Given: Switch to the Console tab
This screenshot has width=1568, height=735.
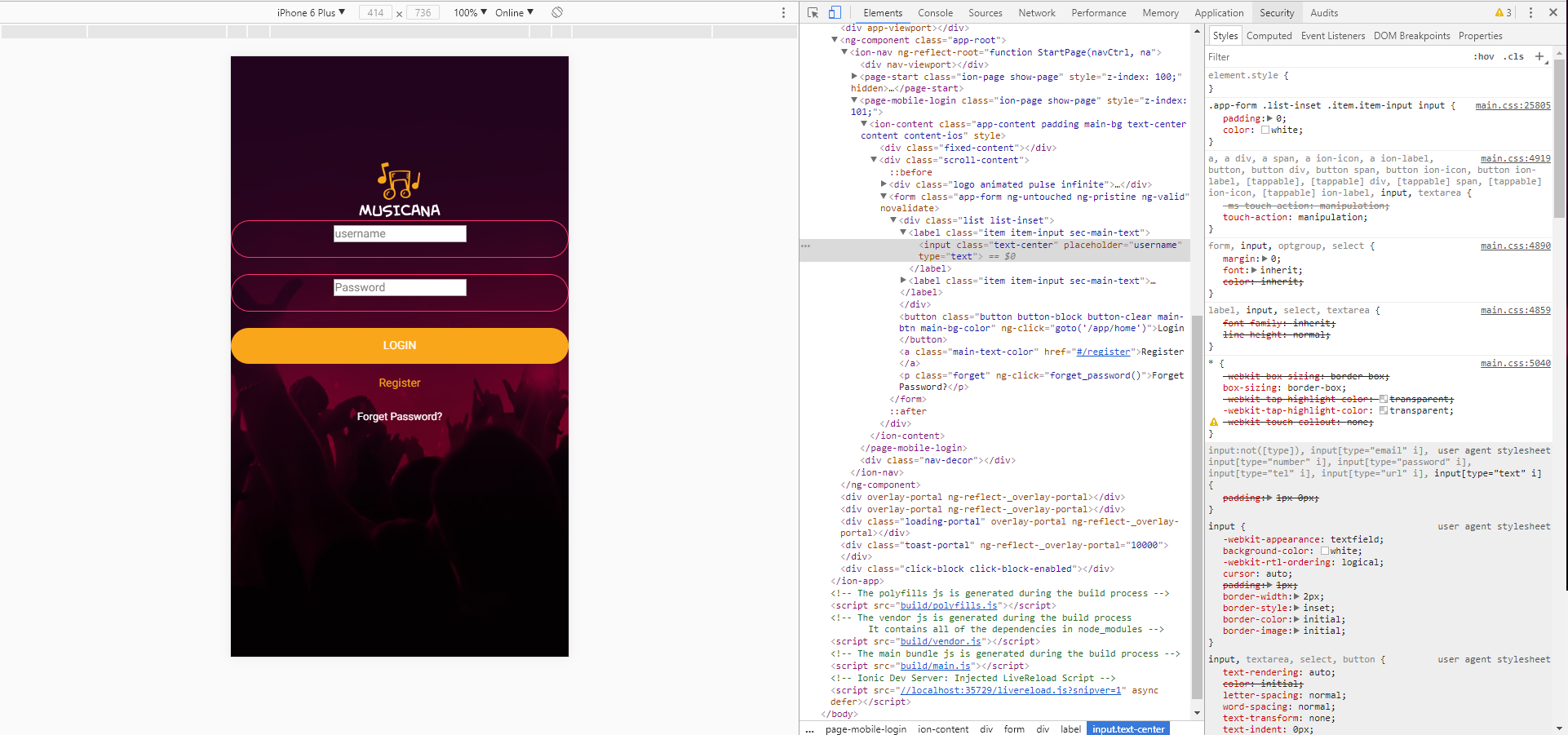Looking at the screenshot, I should (x=935, y=12).
